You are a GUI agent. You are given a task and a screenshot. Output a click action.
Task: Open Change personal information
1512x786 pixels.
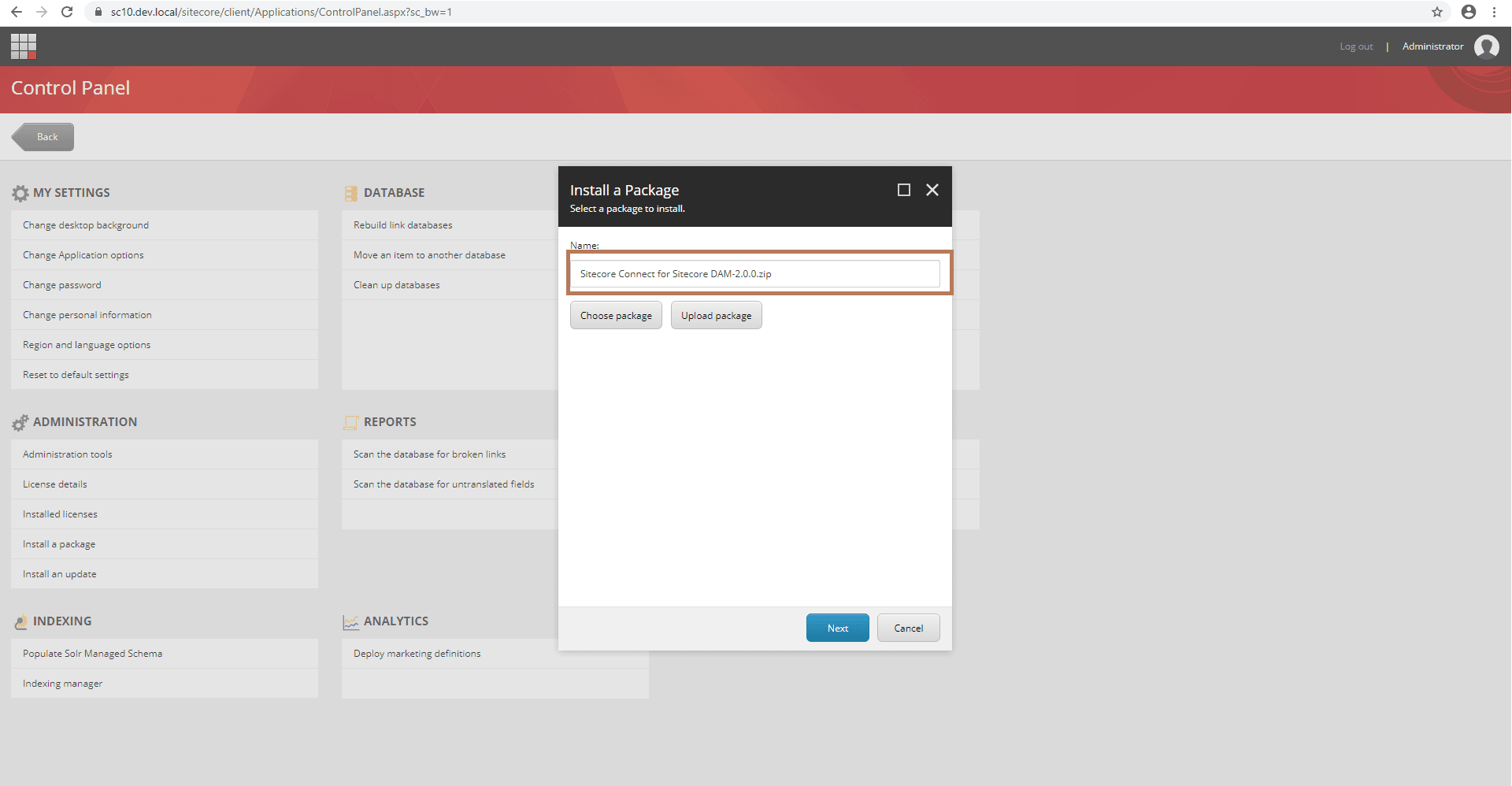coord(165,315)
